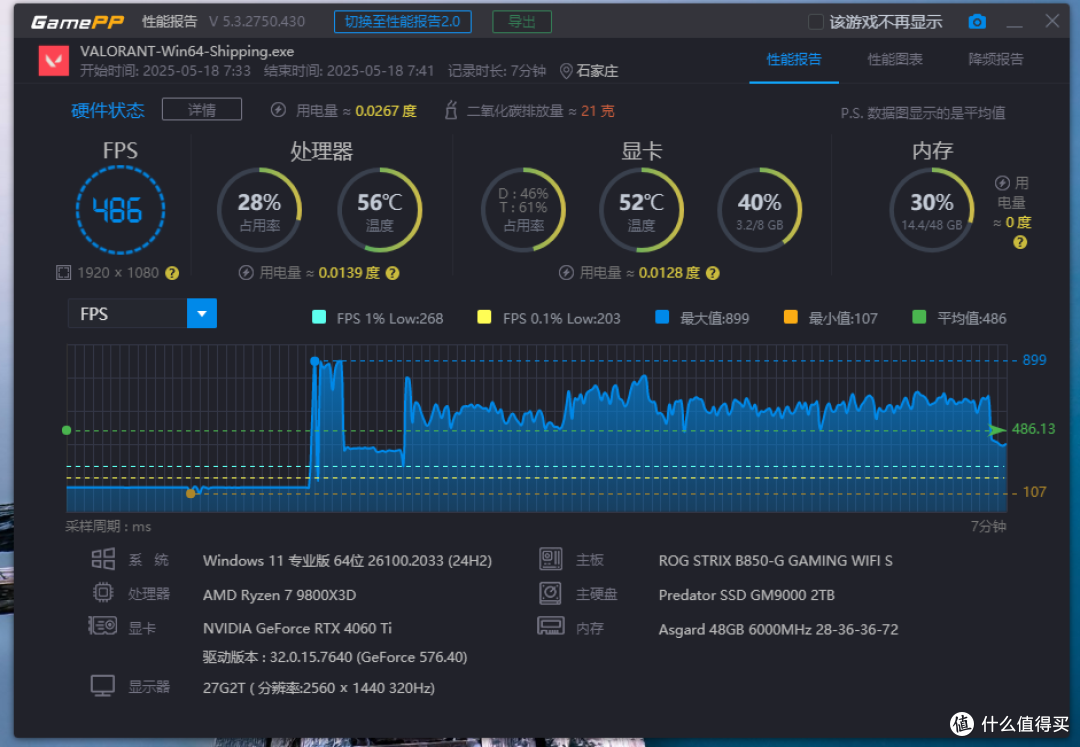Tick the 该游戏不再显示 checkbox

click(x=816, y=22)
